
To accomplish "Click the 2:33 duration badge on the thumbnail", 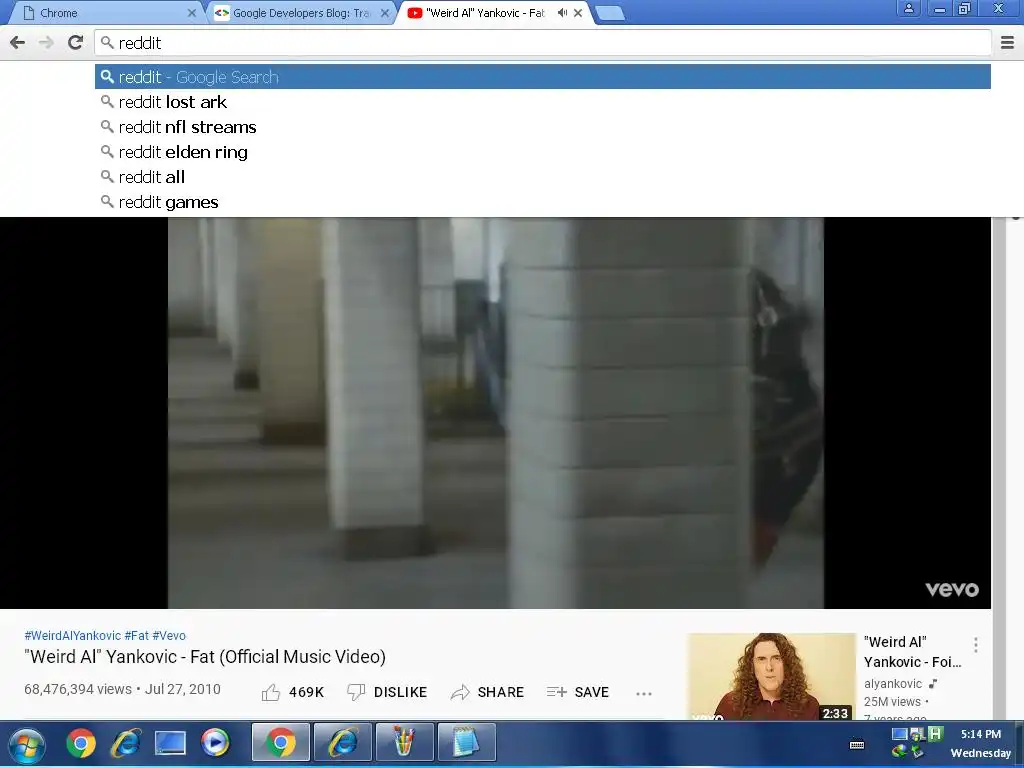I will 835,713.
